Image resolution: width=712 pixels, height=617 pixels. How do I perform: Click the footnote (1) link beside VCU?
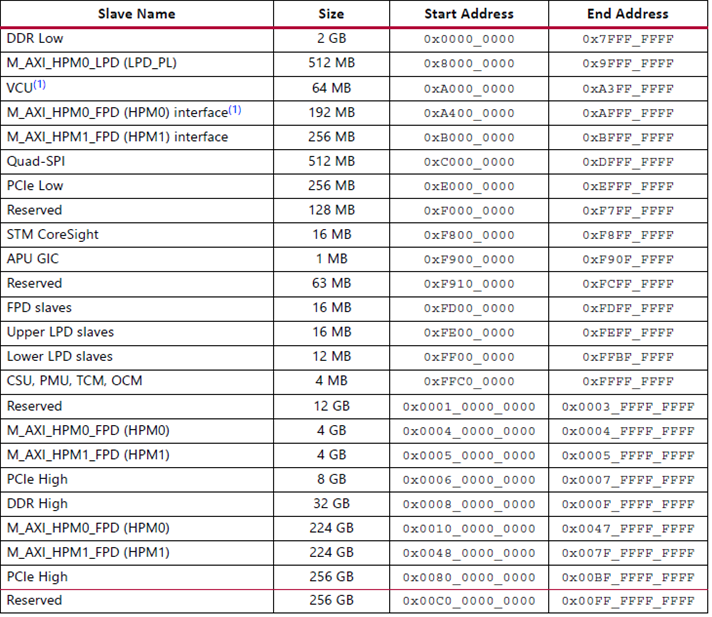click(x=40, y=84)
